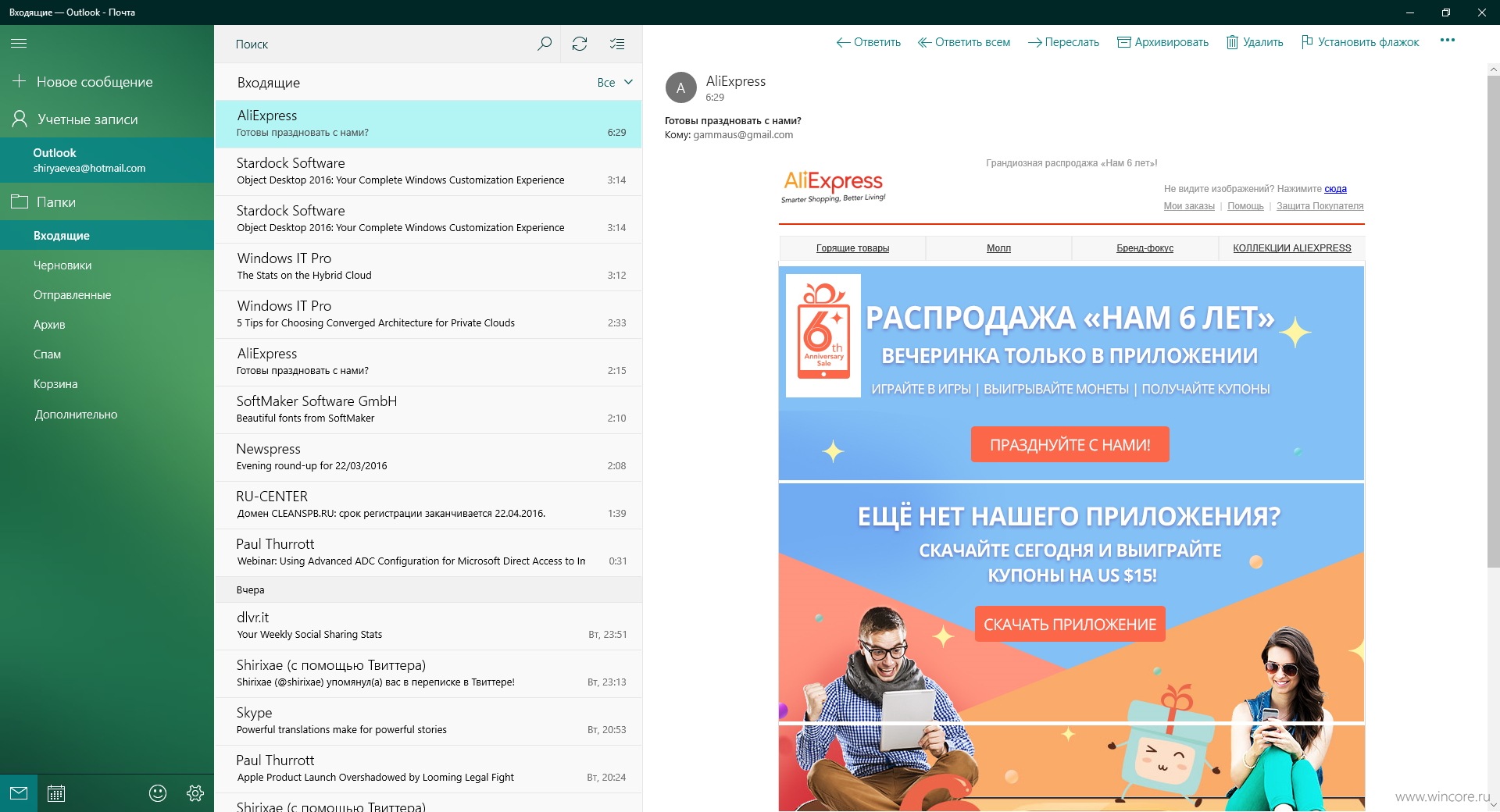Click the 6th Anniversary Sale image
The image size is (1500, 812).
click(823, 335)
